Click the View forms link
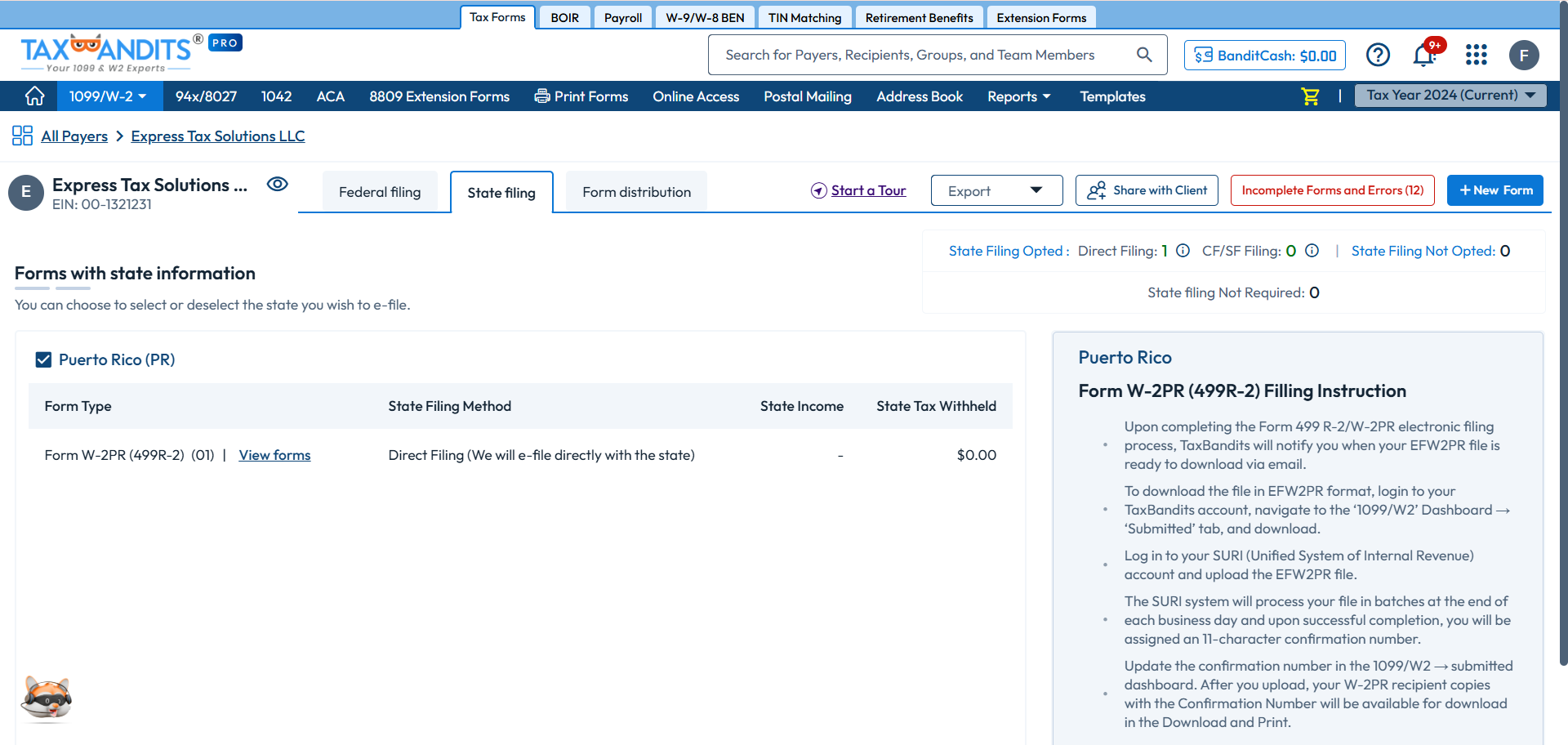Screen dimensions: 1568x745 (274, 455)
